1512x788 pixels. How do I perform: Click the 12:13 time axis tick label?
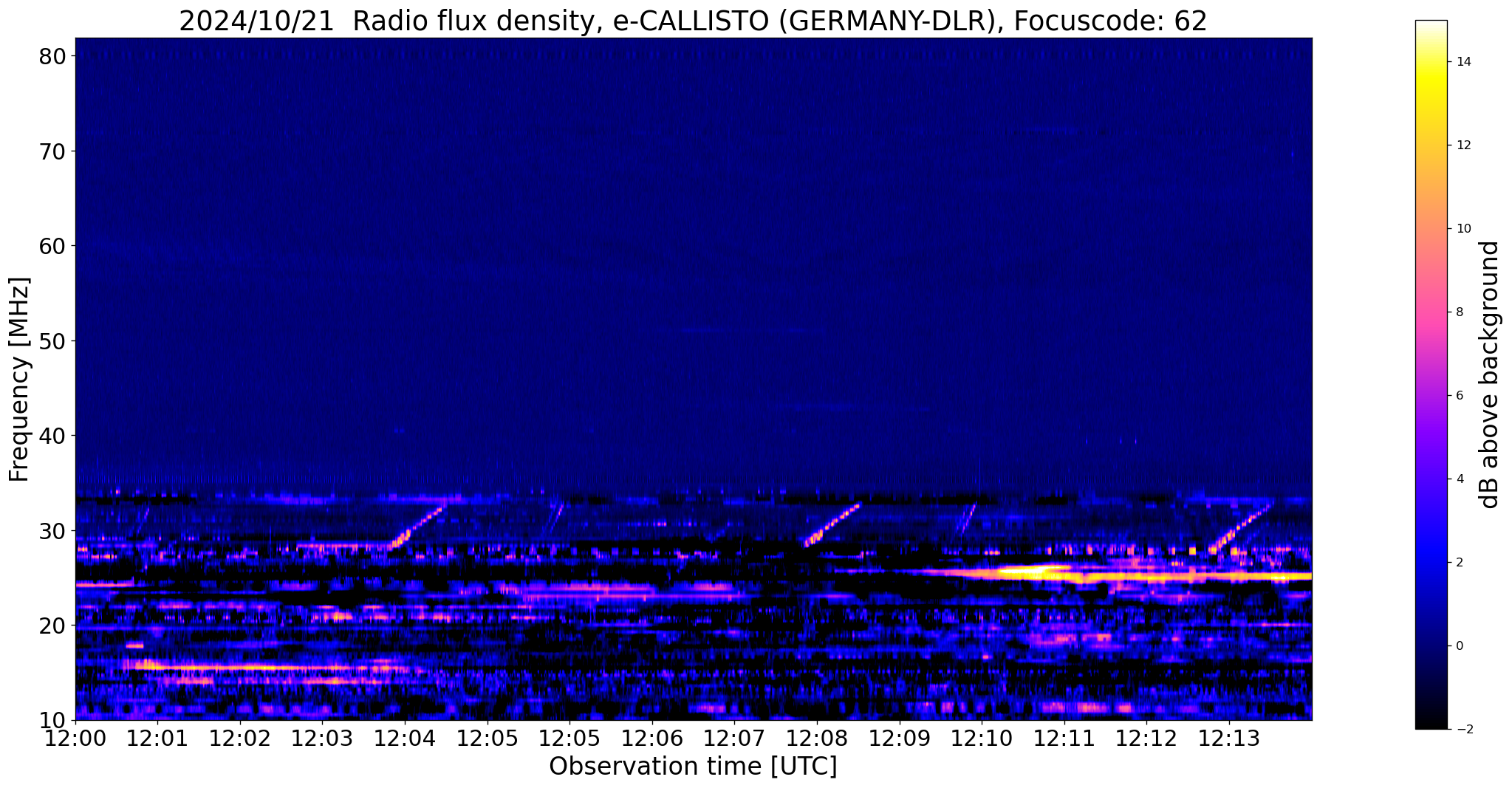(x=1230, y=739)
